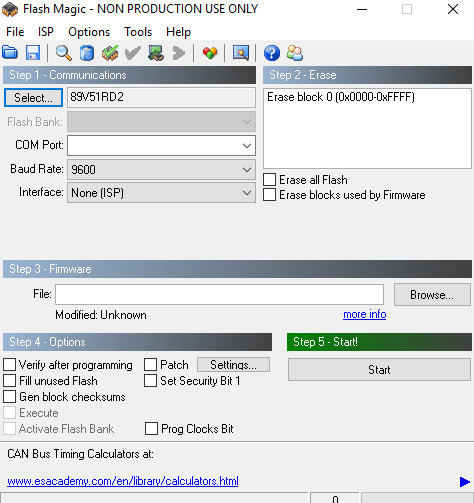
Task: Click the 89V51RD2 device name field
Action: [161, 97]
